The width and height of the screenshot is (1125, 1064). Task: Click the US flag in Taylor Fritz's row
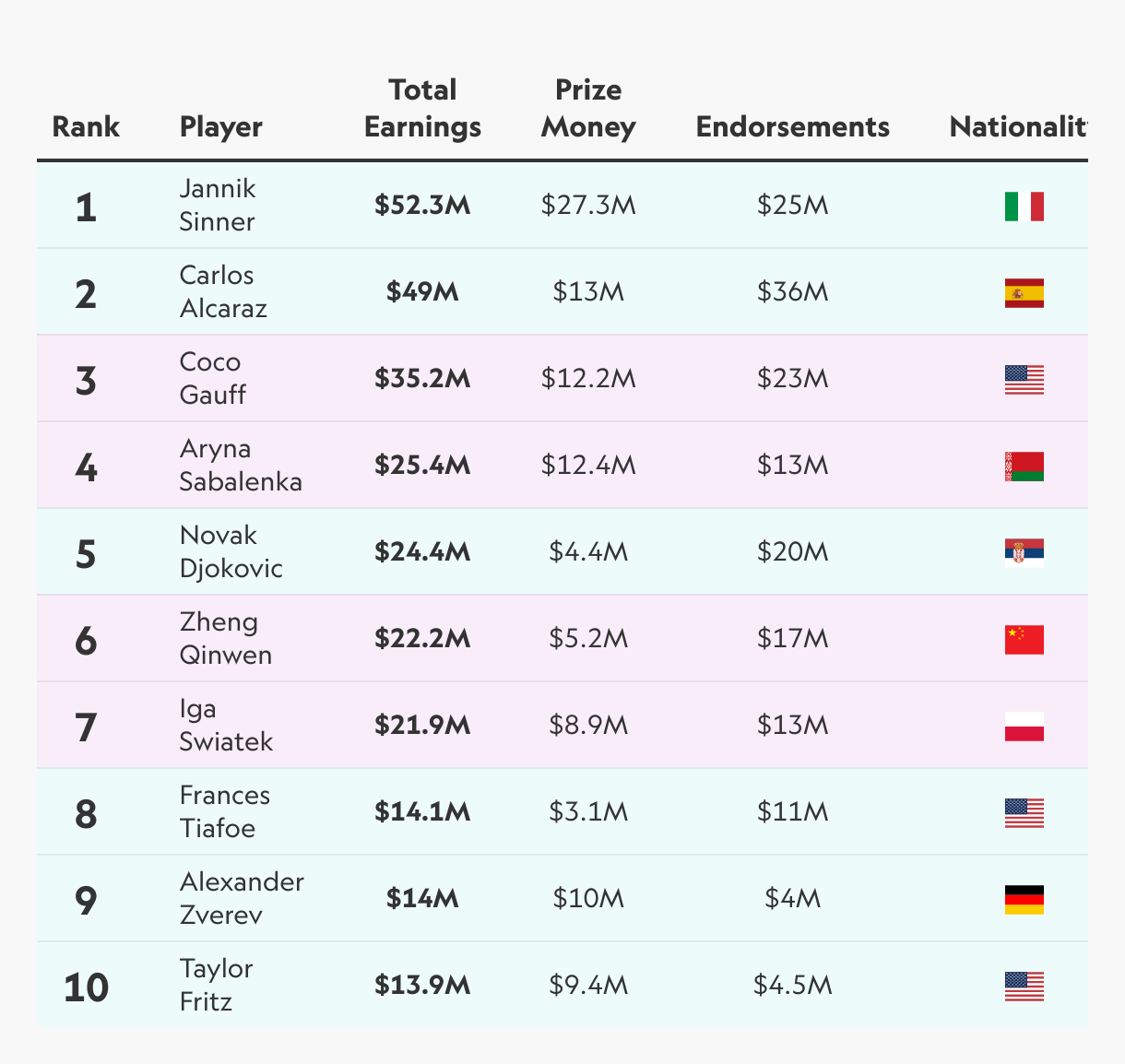1024,987
